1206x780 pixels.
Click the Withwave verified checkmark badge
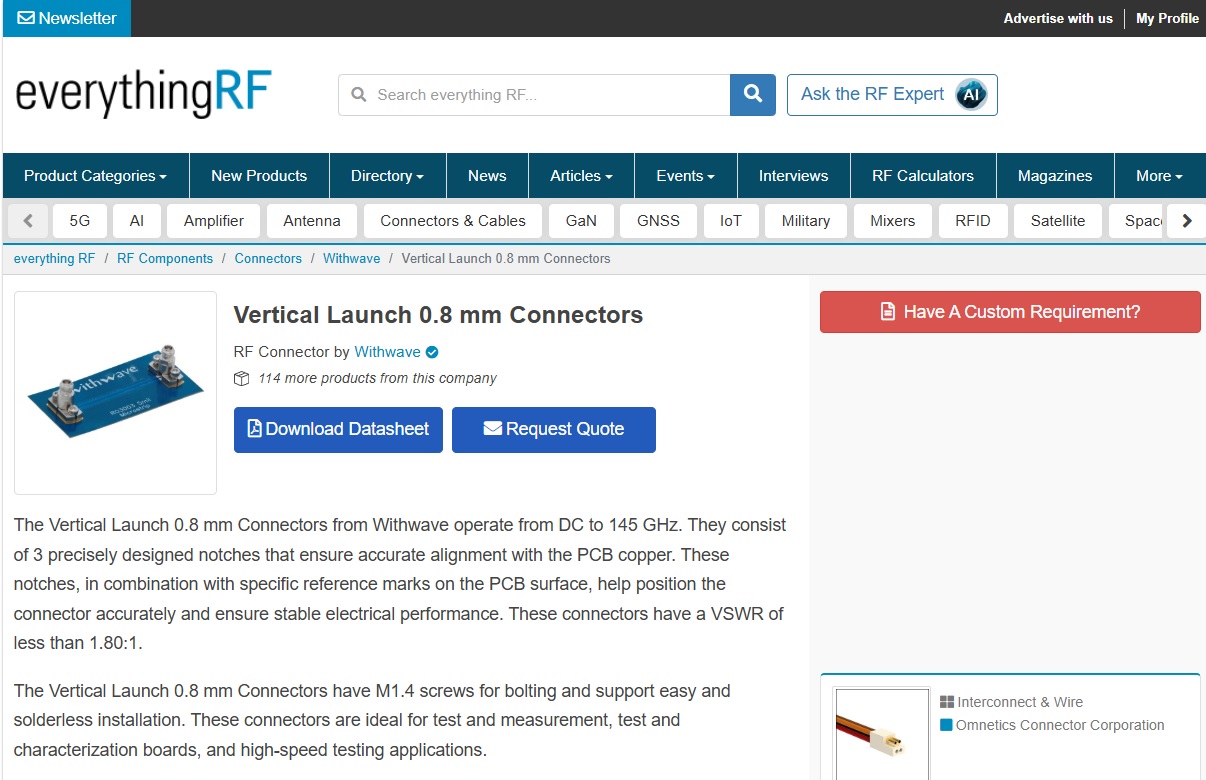[432, 352]
